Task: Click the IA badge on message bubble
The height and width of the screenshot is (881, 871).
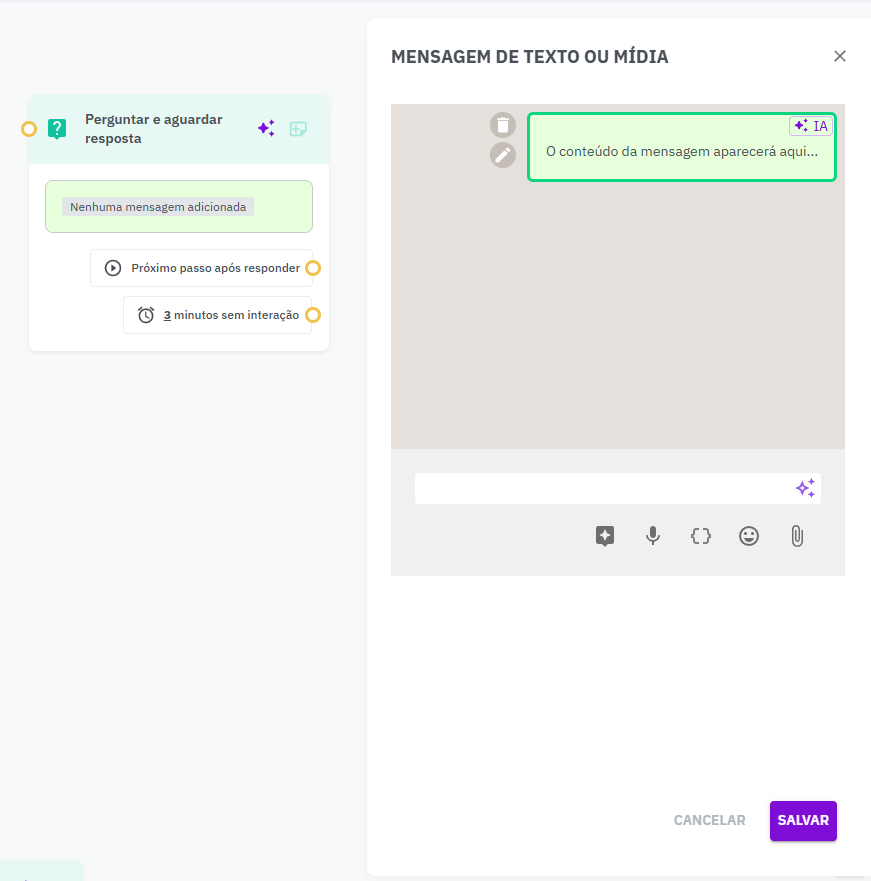Action: pos(811,126)
